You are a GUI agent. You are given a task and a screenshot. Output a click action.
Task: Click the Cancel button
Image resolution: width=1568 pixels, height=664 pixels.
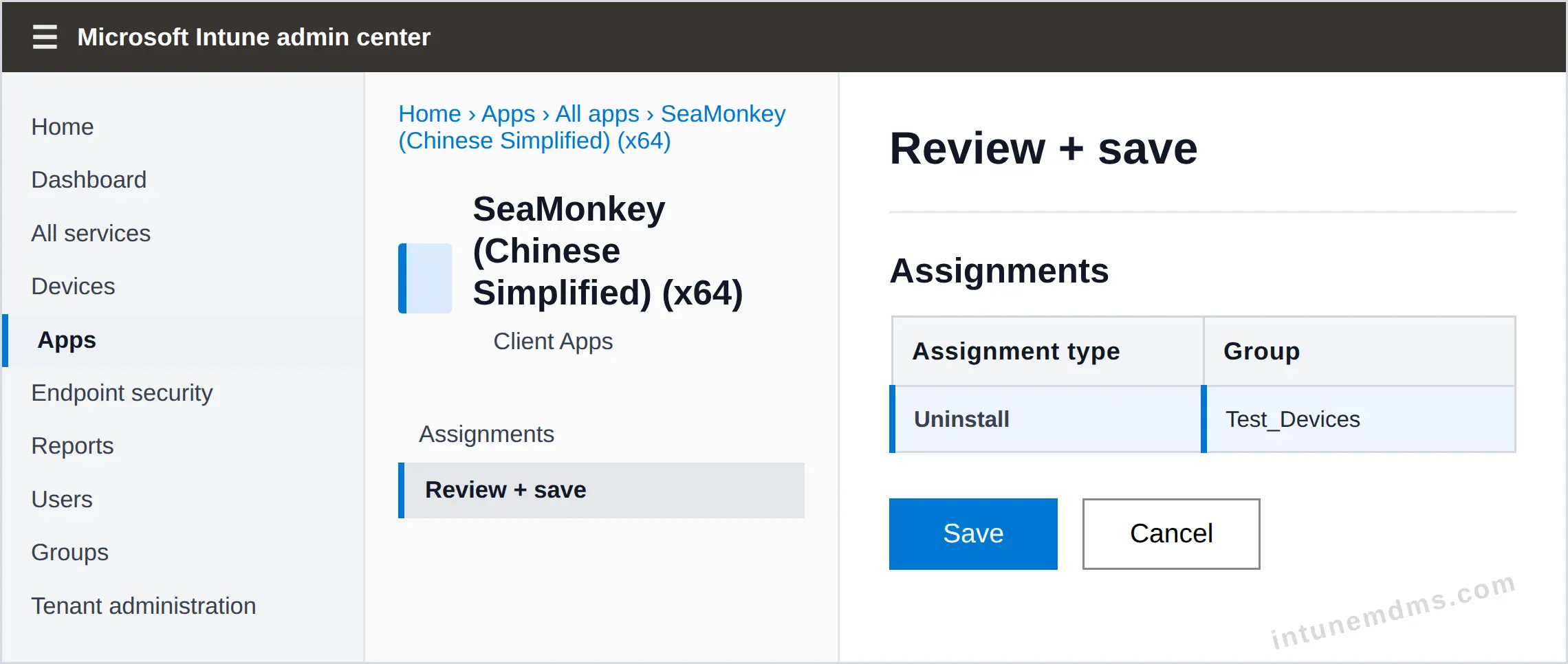1171,534
